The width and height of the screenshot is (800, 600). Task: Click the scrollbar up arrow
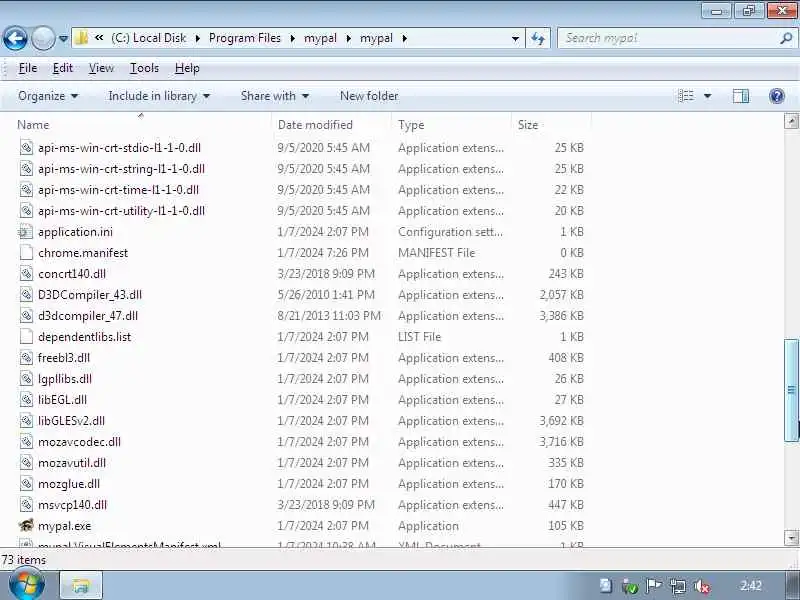point(791,121)
